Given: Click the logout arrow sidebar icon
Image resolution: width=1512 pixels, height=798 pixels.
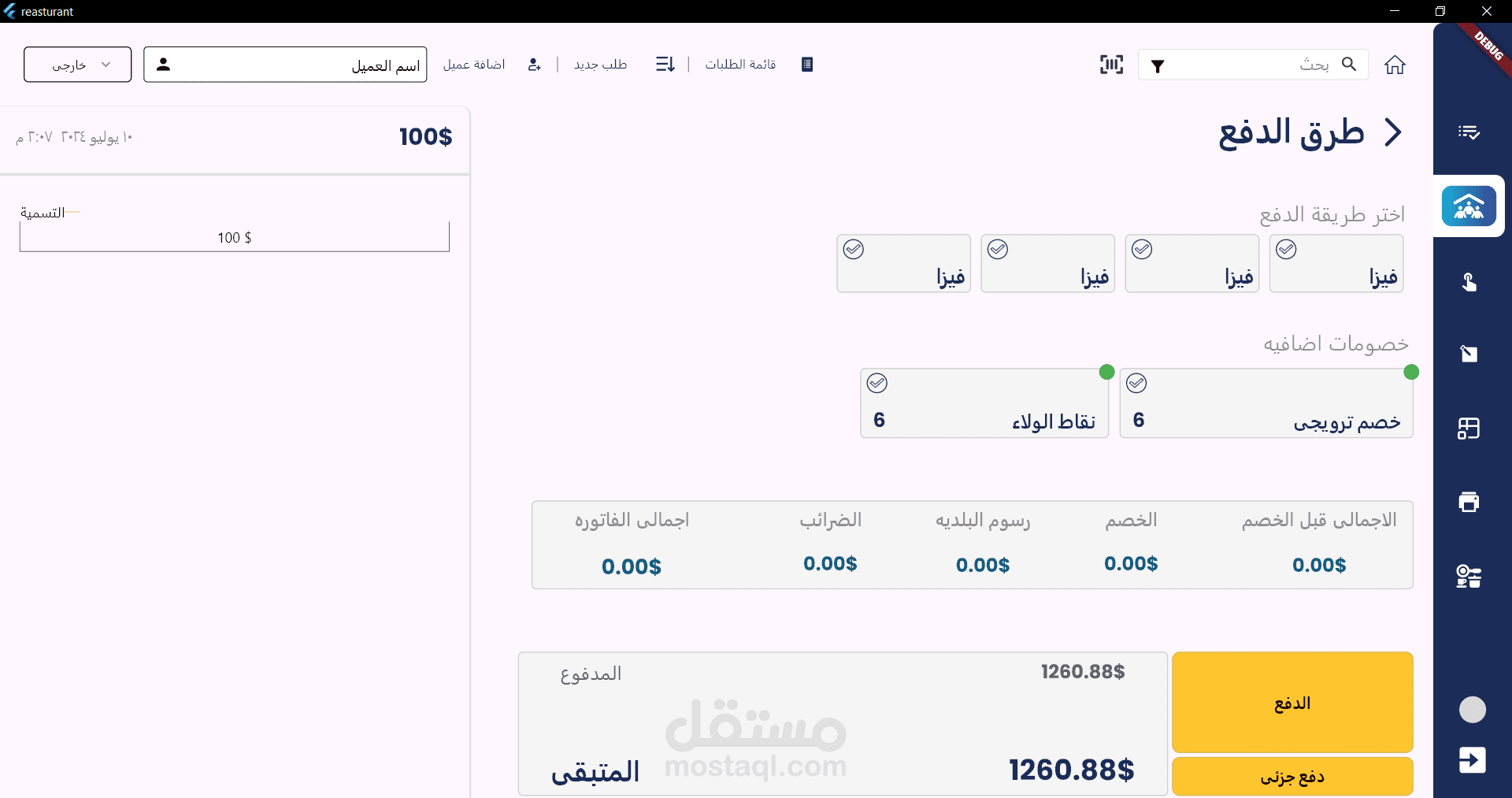Looking at the screenshot, I should 1472,760.
